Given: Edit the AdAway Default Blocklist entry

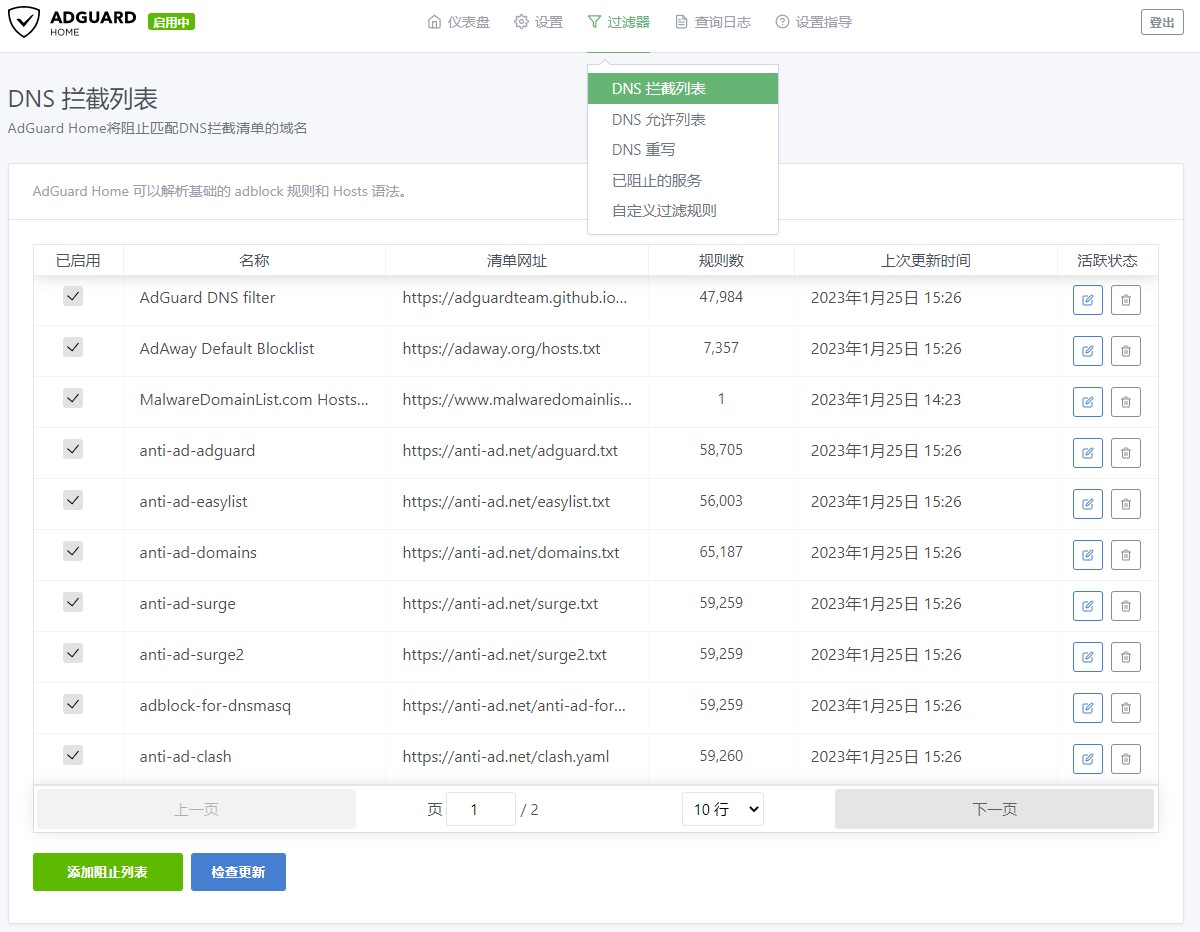Looking at the screenshot, I should click(1088, 351).
